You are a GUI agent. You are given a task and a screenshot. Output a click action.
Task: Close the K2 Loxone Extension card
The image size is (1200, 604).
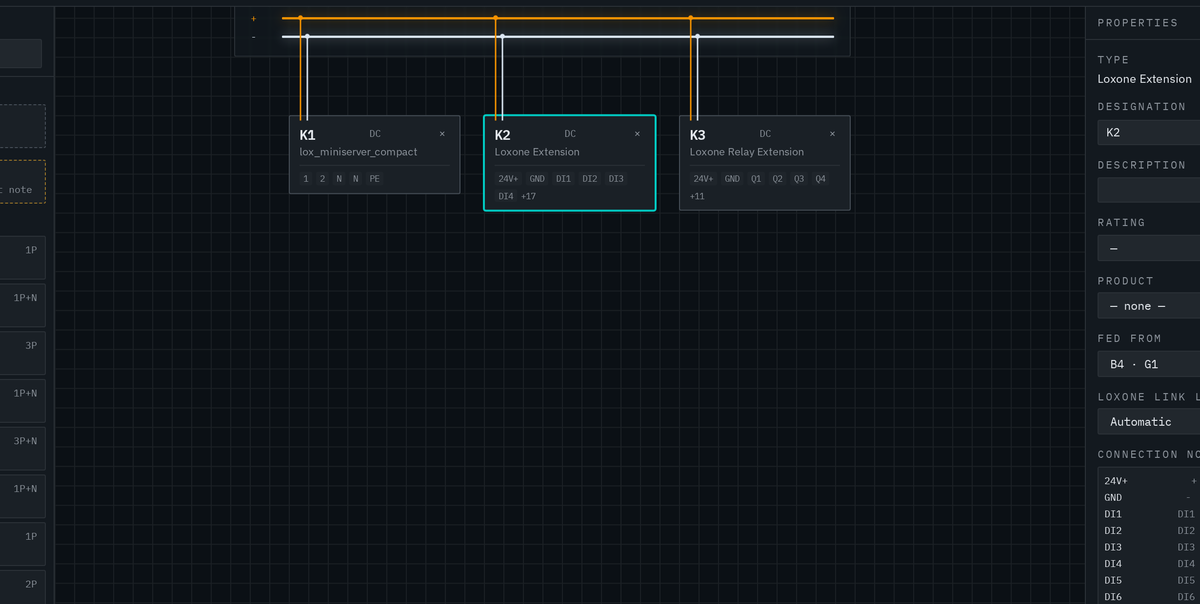click(x=637, y=134)
